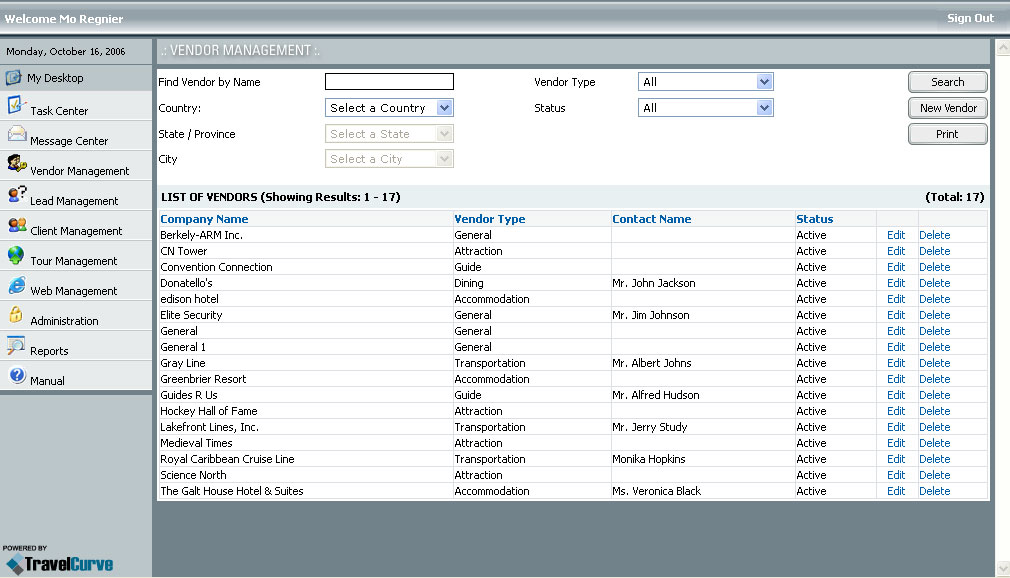Delete the Gray Line vendor
Image resolution: width=1010 pixels, height=578 pixels.
pos(935,363)
